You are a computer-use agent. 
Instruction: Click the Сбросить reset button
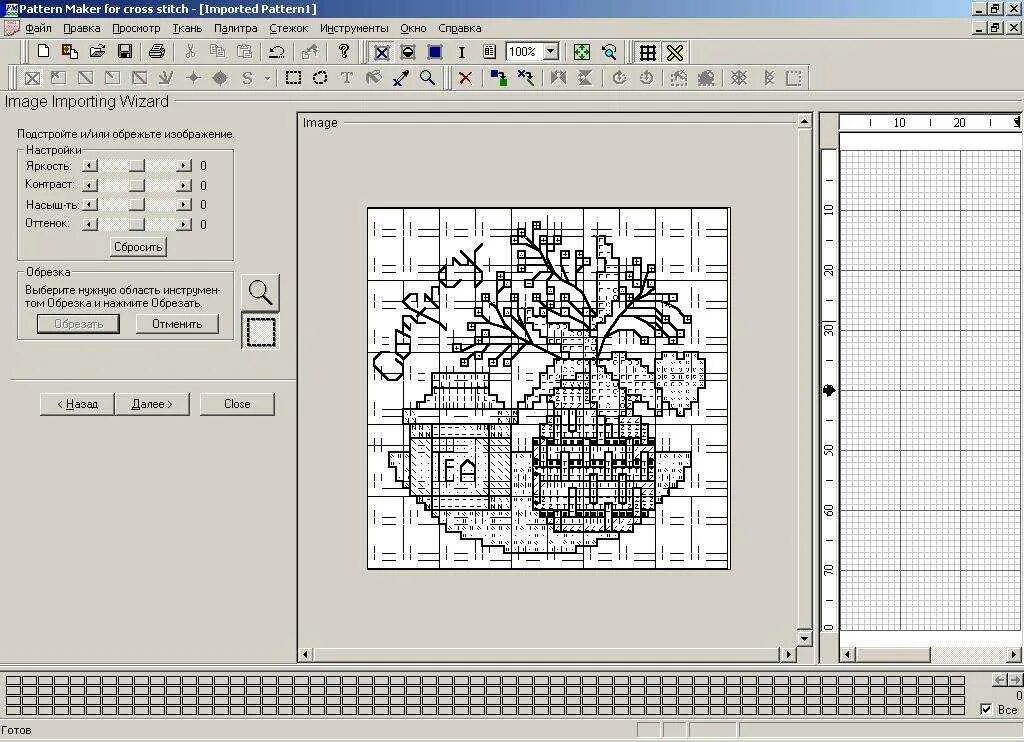coord(138,247)
